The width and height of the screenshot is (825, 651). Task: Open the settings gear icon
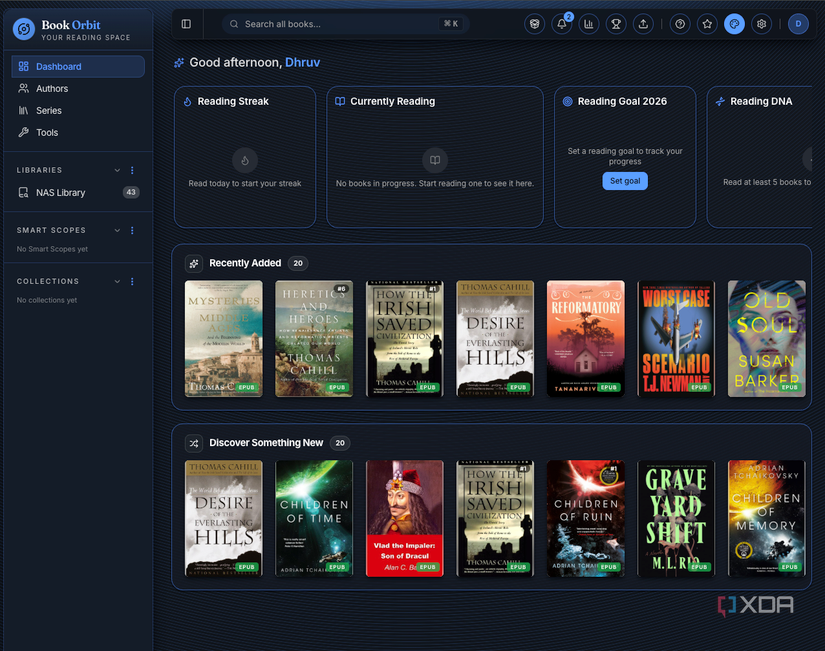click(x=761, y=24)
